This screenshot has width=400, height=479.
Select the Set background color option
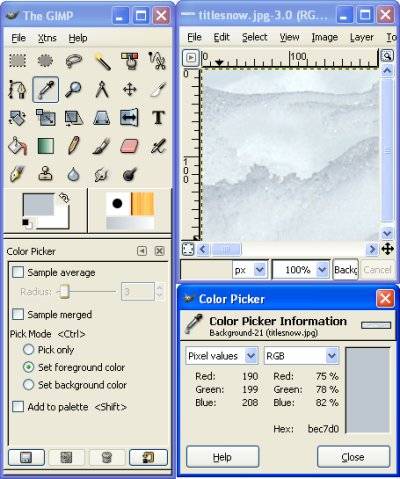(28, 385)
